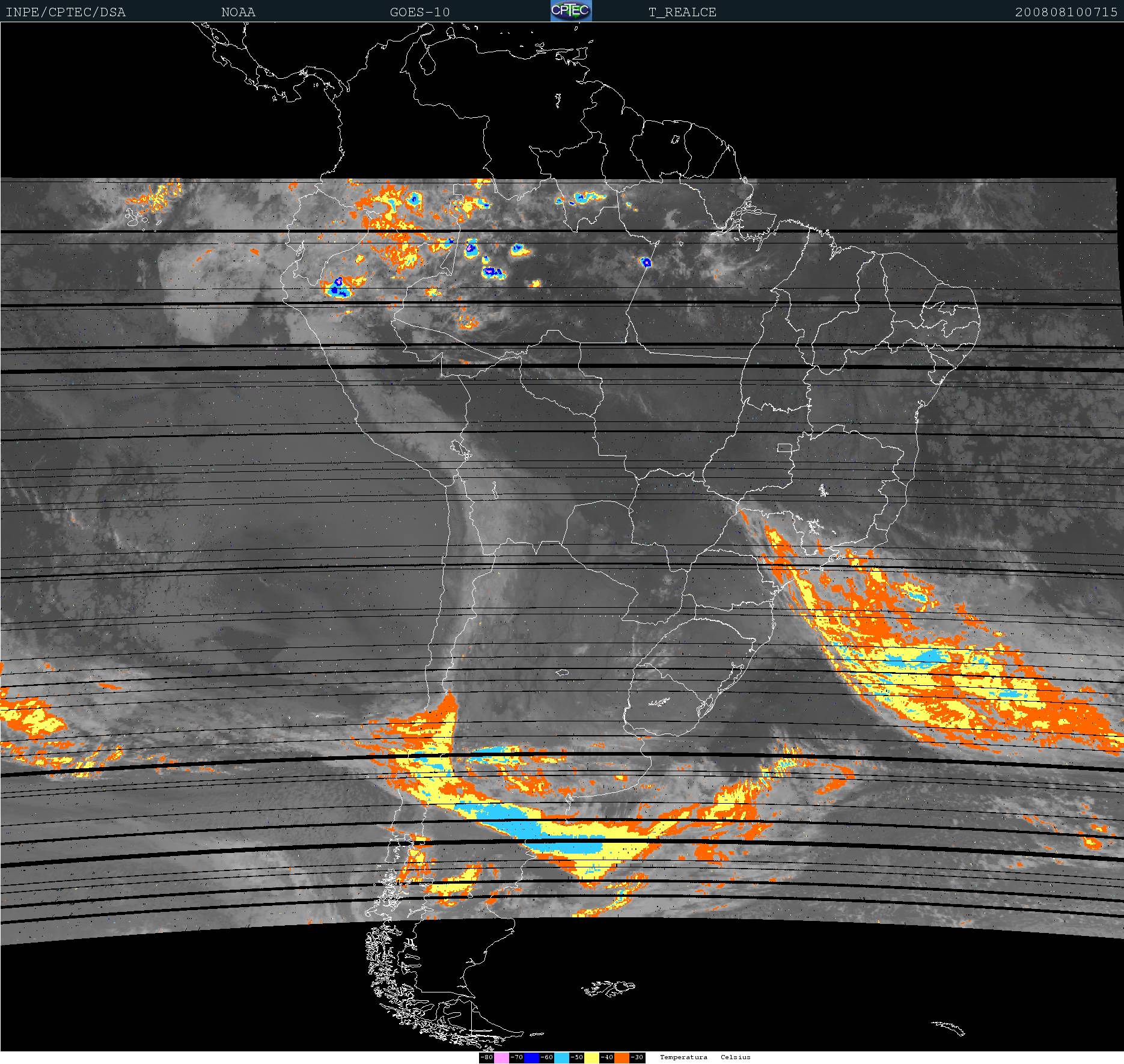
Task: Click the Temperatura legend label
Action: click(x=683, y=1057)
